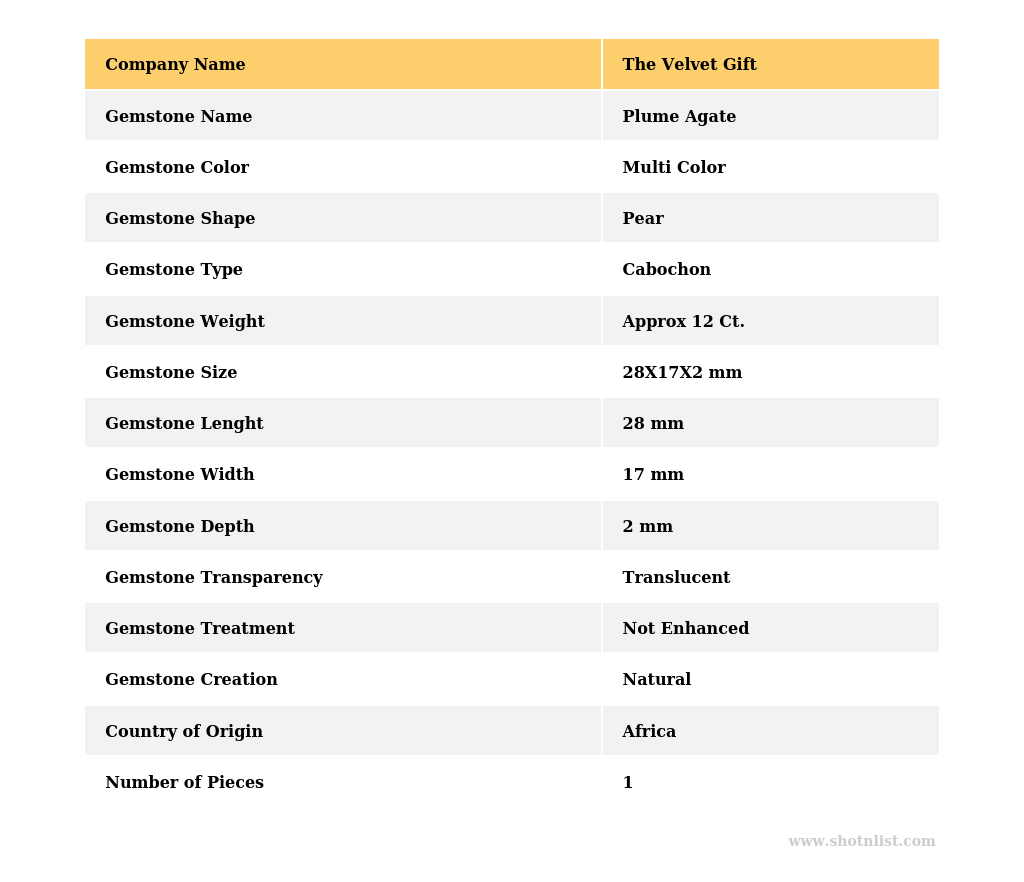
Task: Click the Gemstone Creation label
Action: [x=191, y=680]
